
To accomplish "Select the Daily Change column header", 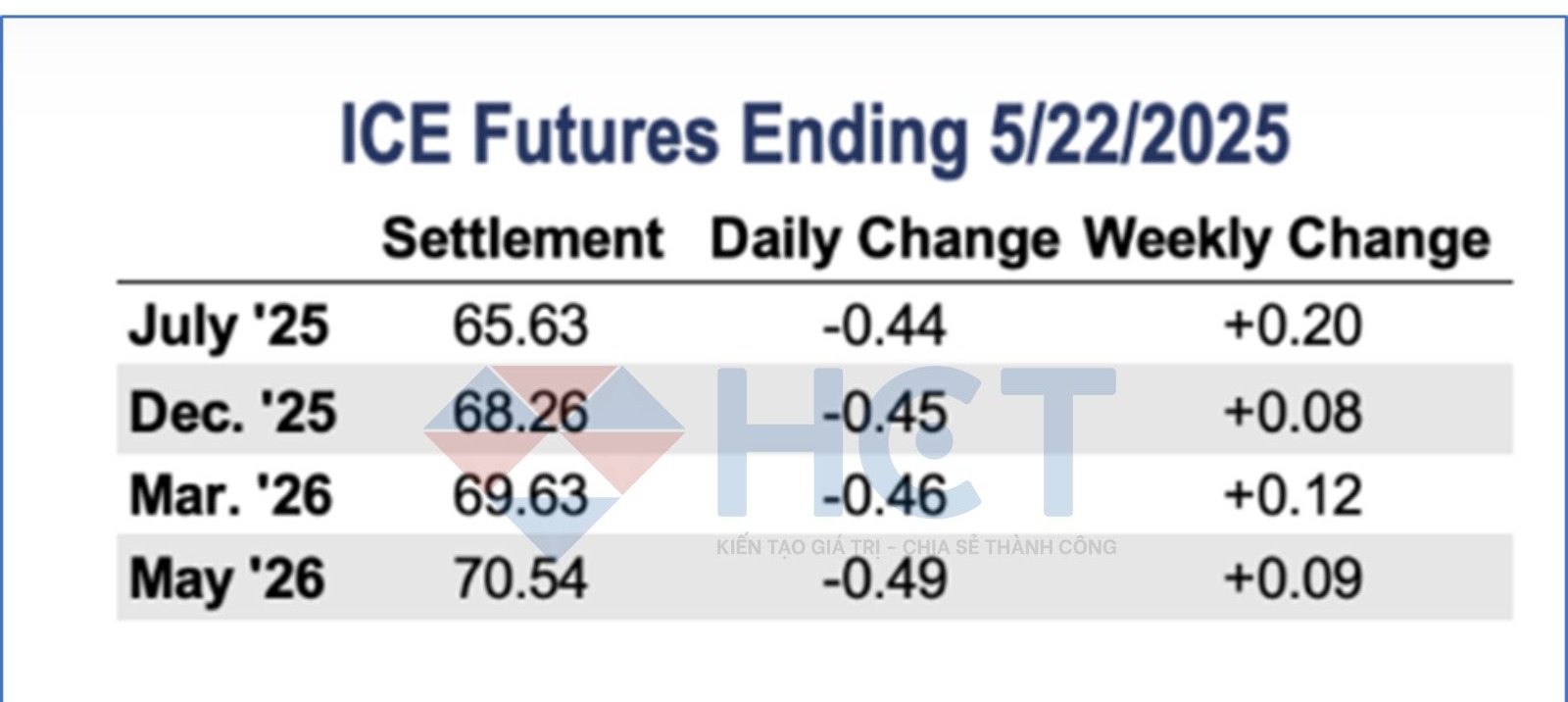I will [x=885, y=240].
